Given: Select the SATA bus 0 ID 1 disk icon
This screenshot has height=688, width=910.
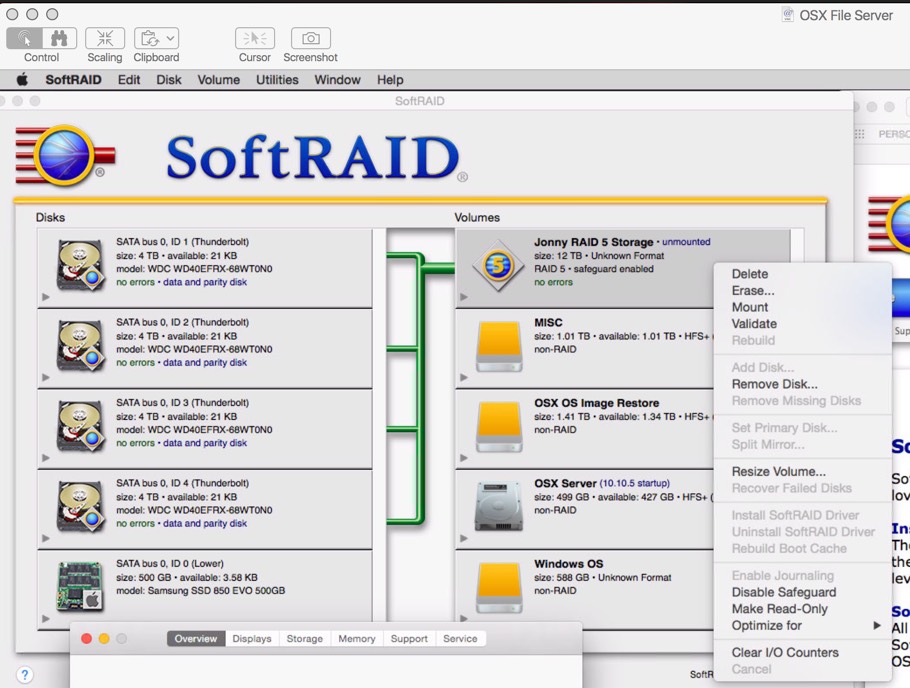Looking at the screenshot, I should pyautogui.click(x=81, y=266).
